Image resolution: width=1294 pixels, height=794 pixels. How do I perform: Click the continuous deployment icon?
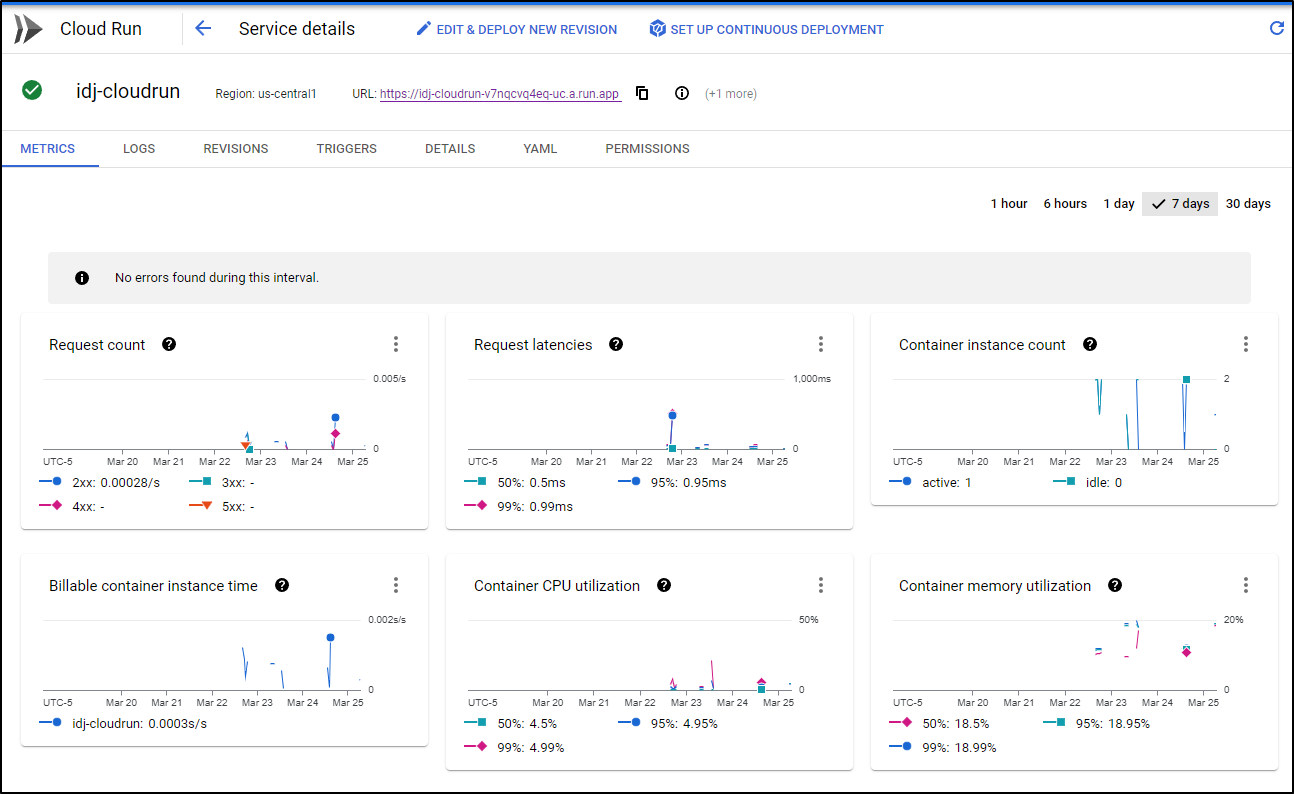[x=657, y=29]
